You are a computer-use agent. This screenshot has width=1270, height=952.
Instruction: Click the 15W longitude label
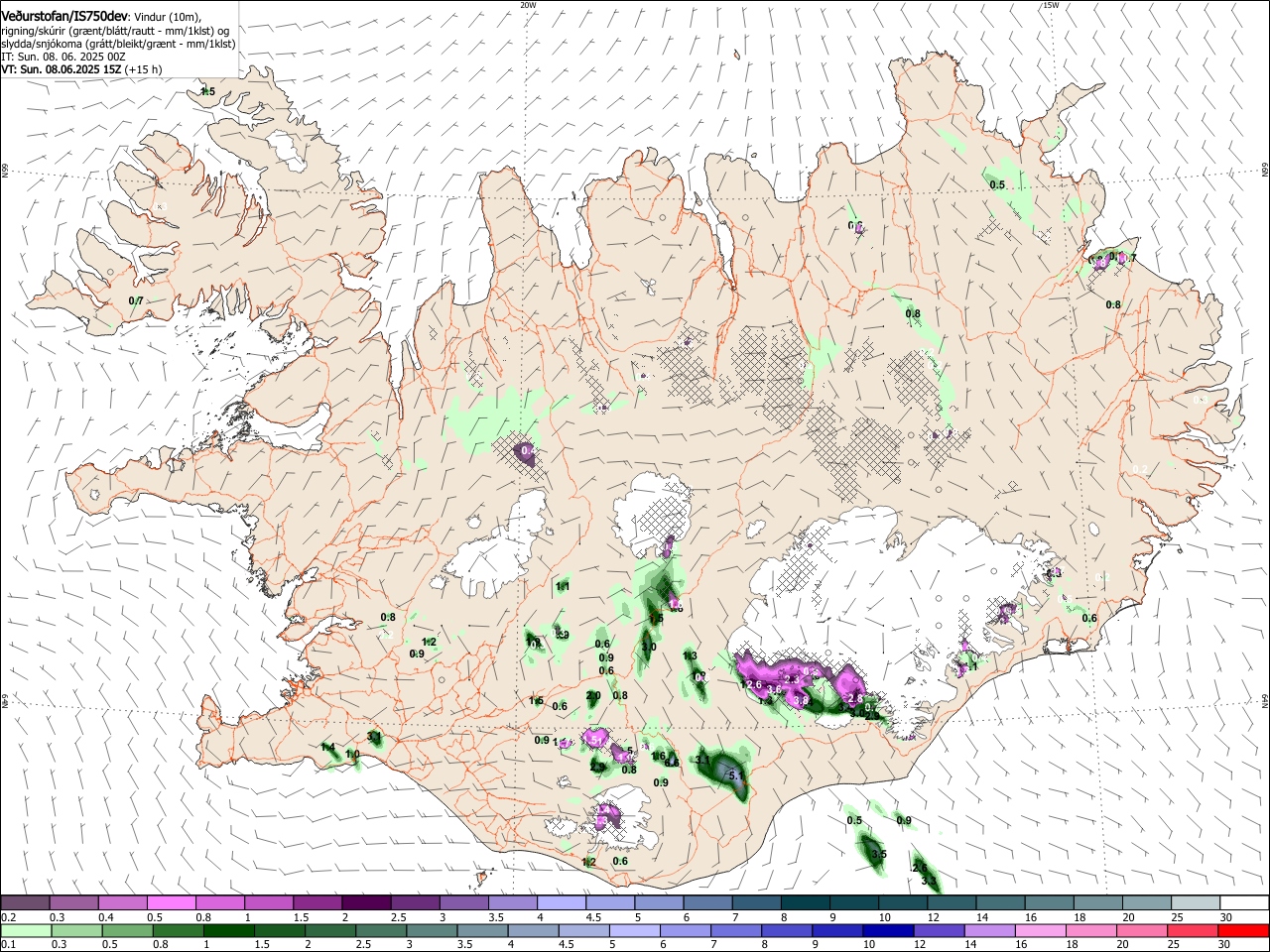click(x=1051, y=5)
